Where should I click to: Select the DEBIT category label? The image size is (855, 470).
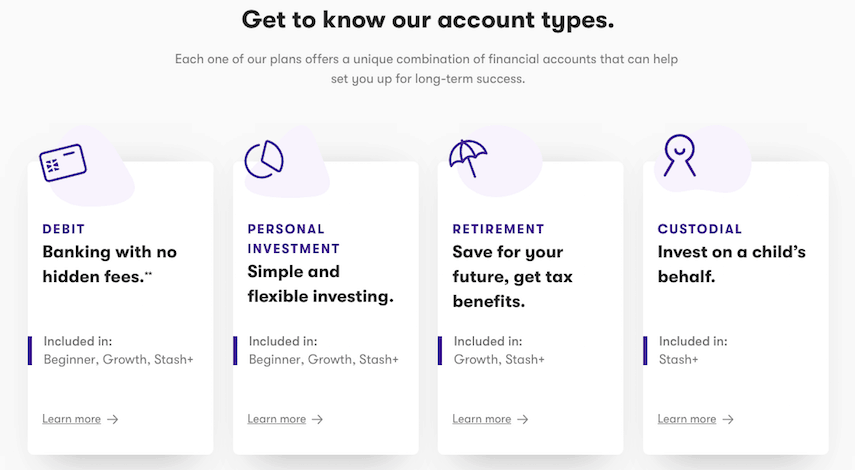tap(64, 229)
